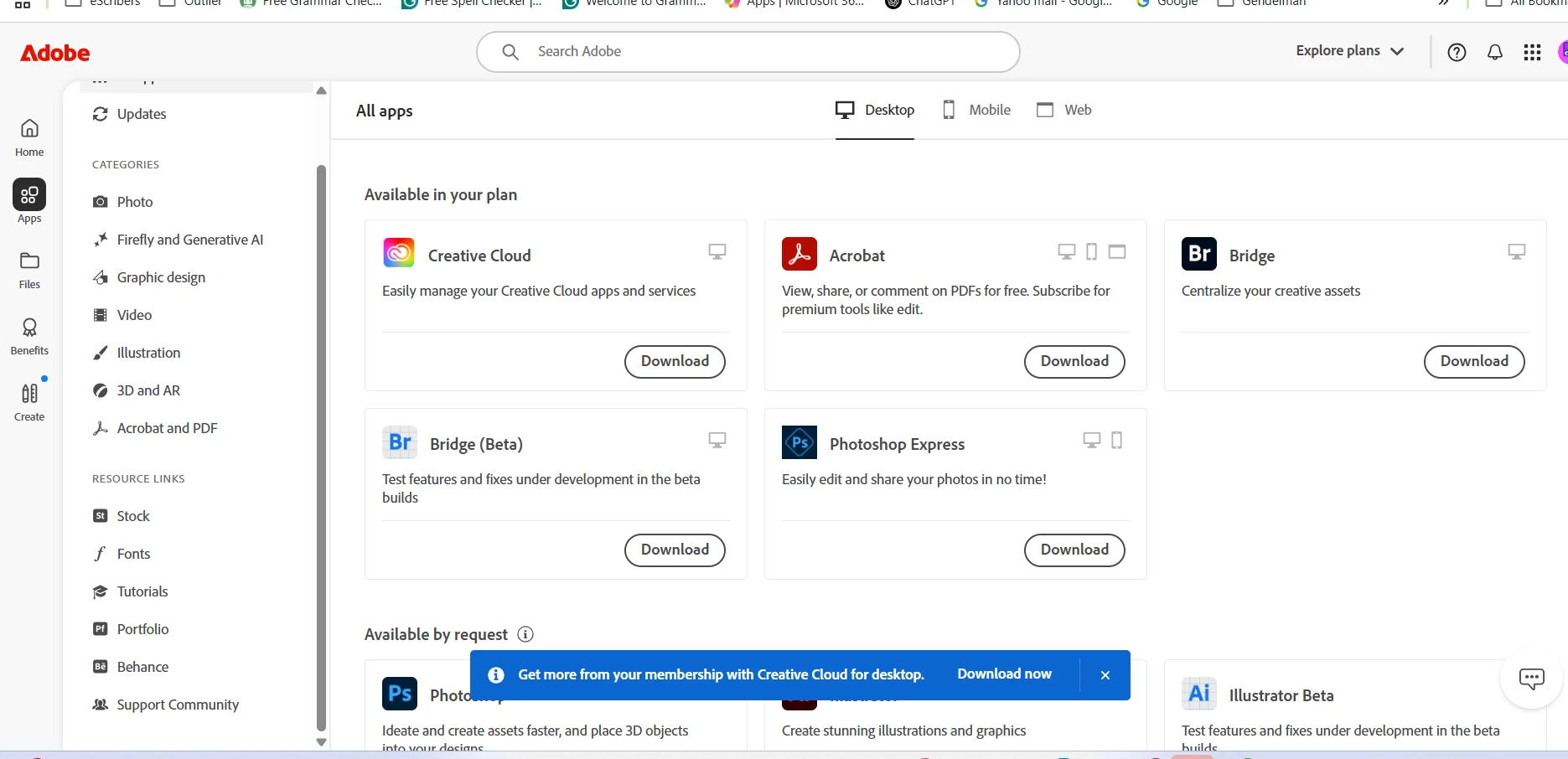This screenshot has height=759, width=1568.
Task: Click the Search Adobe field
Action: pyautogui.click(x=748, y=52)
